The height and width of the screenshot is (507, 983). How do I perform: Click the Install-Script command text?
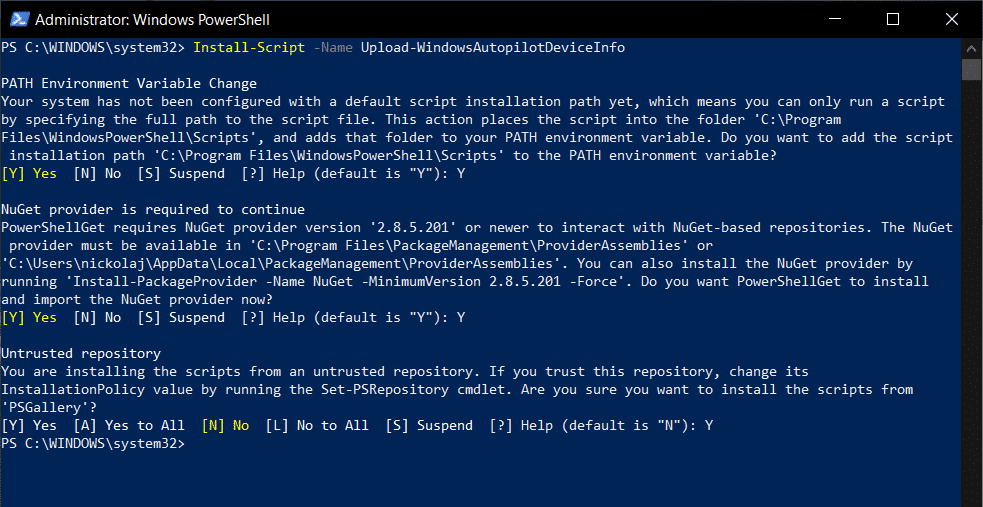tap(250, 48)
